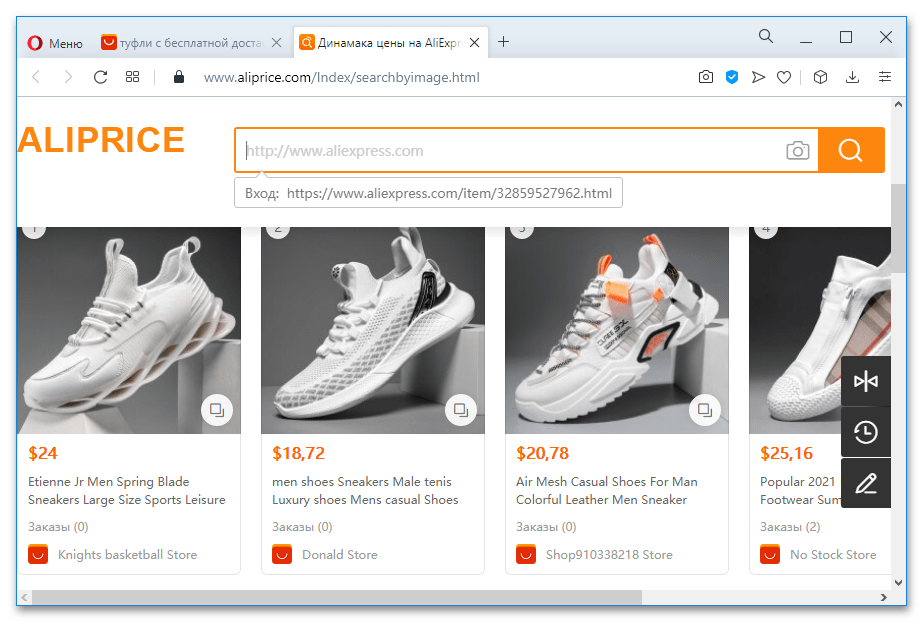The width and height of the screenshot is (923, 622).
Task: Click the white blade sneaker thumbnail
Action: [129, 330]
